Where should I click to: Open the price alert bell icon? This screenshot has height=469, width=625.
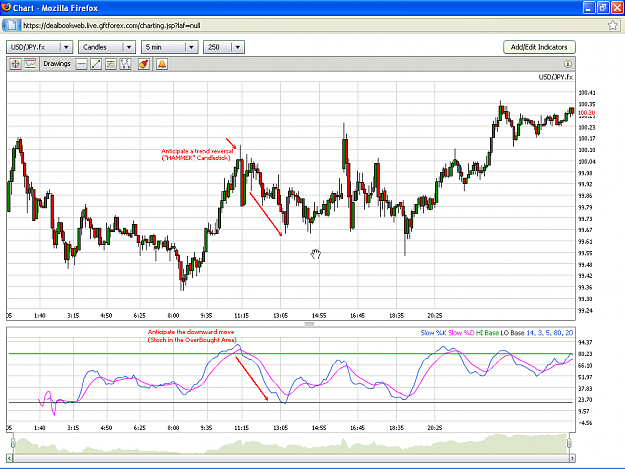[x=162, y=64]
